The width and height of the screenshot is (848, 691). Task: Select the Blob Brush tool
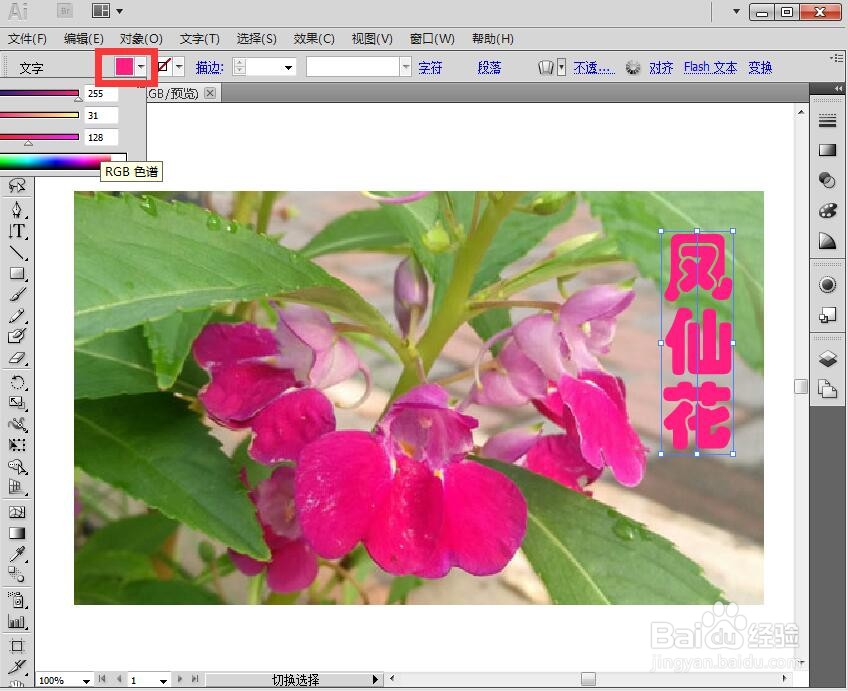pos(17,336)
